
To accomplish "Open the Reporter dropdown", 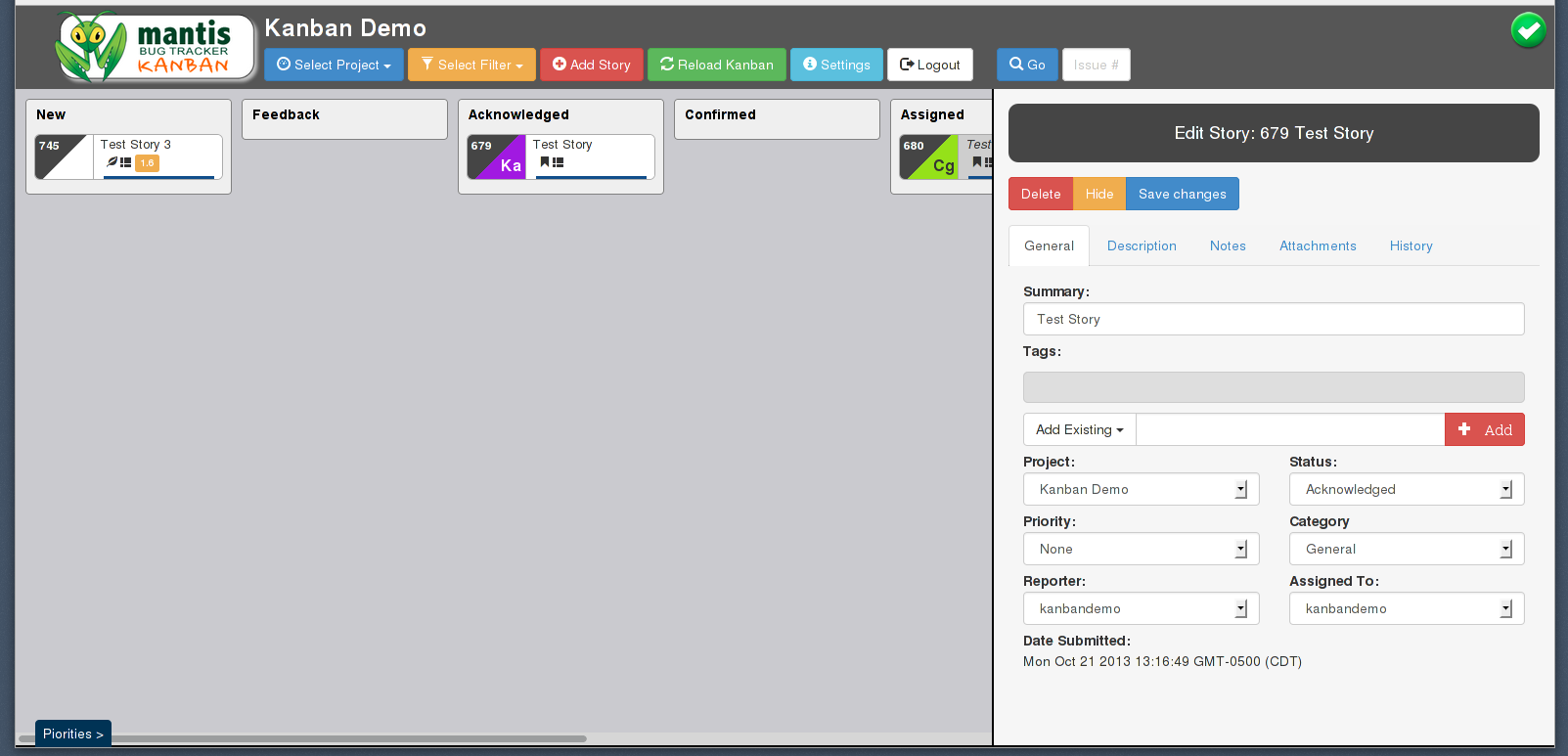I will [1141, 608].
